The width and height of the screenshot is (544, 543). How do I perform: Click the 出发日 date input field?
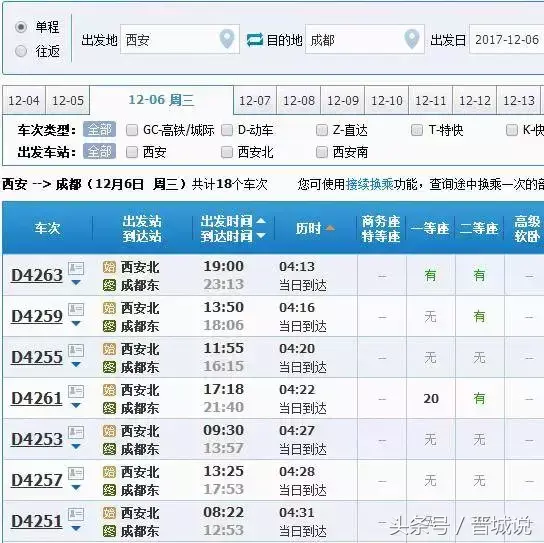(507, 39)
